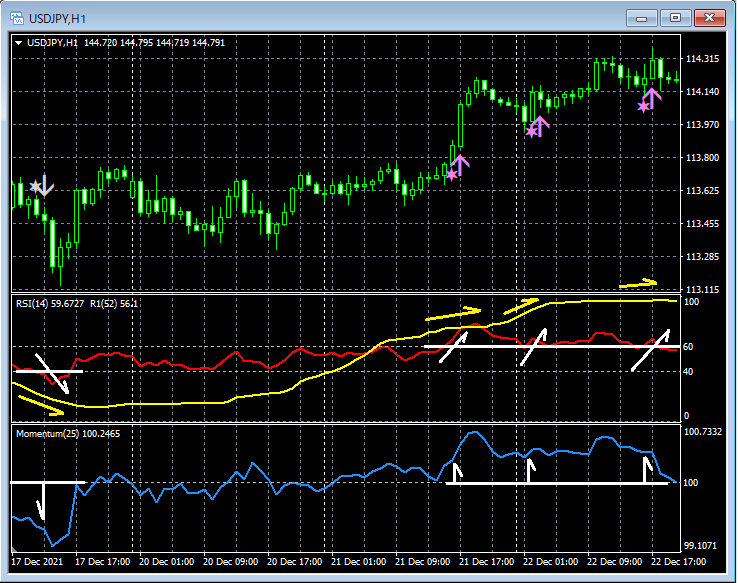Click the RSI scale level 40 label
This screenshot has width=738, height=583.
(x=688, y=372)
